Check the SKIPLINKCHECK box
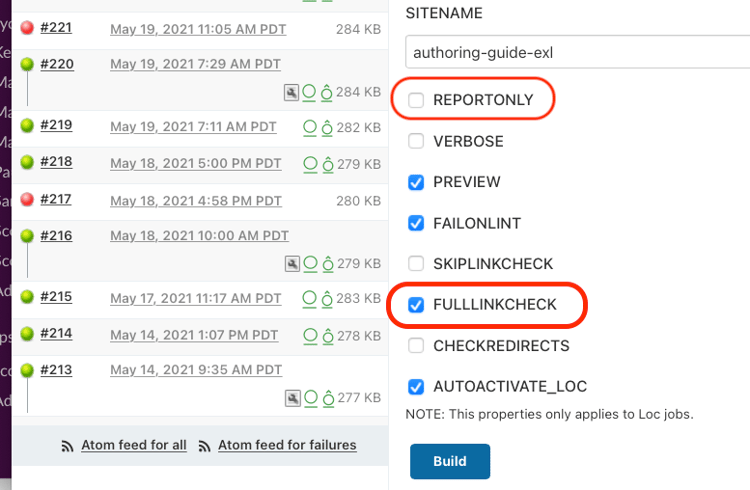The width and height of the screenshot is (750, 490). click(x=416, y=264)
